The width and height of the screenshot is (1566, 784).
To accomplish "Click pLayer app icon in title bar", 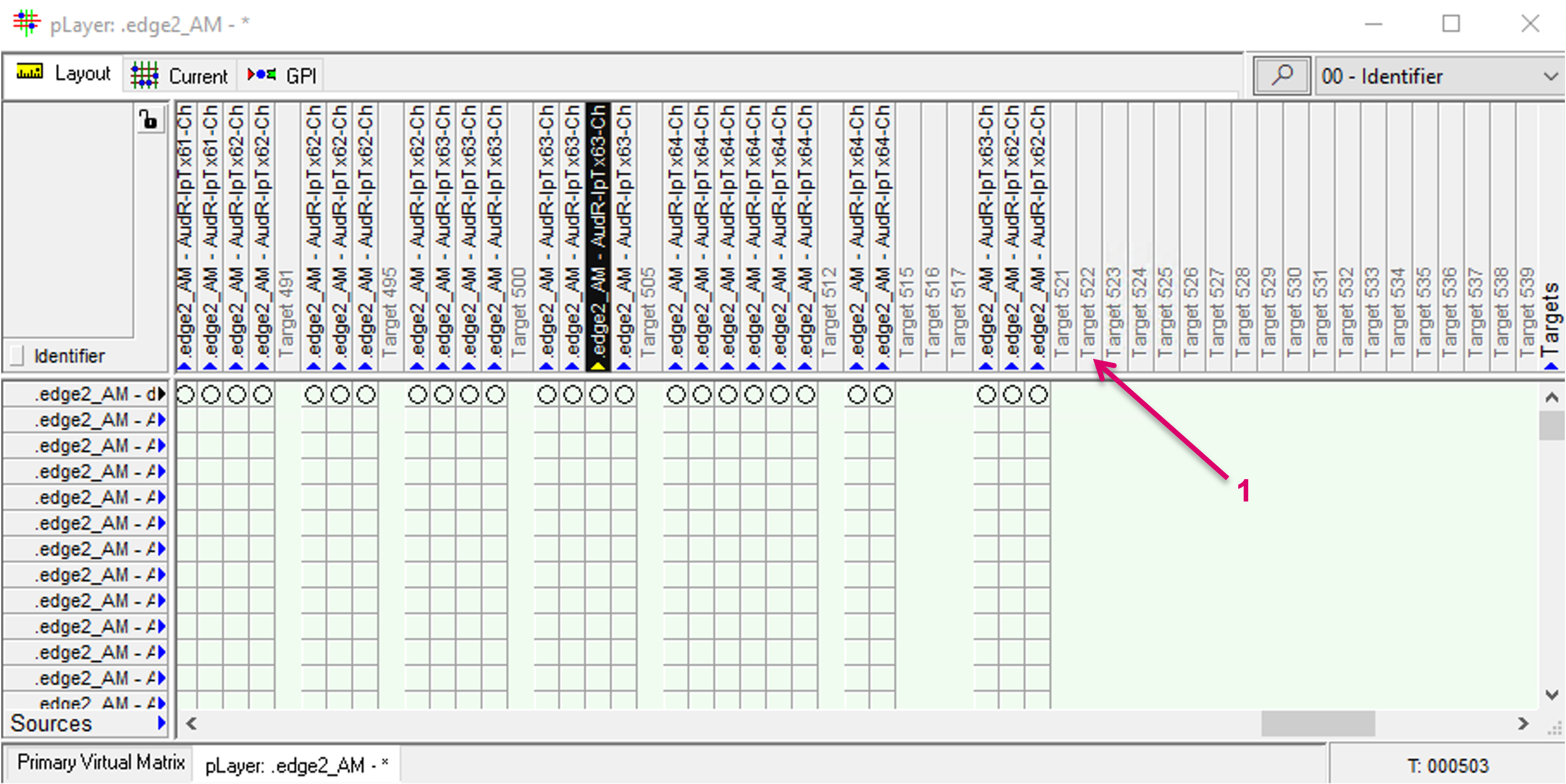I will click(26, 23).
